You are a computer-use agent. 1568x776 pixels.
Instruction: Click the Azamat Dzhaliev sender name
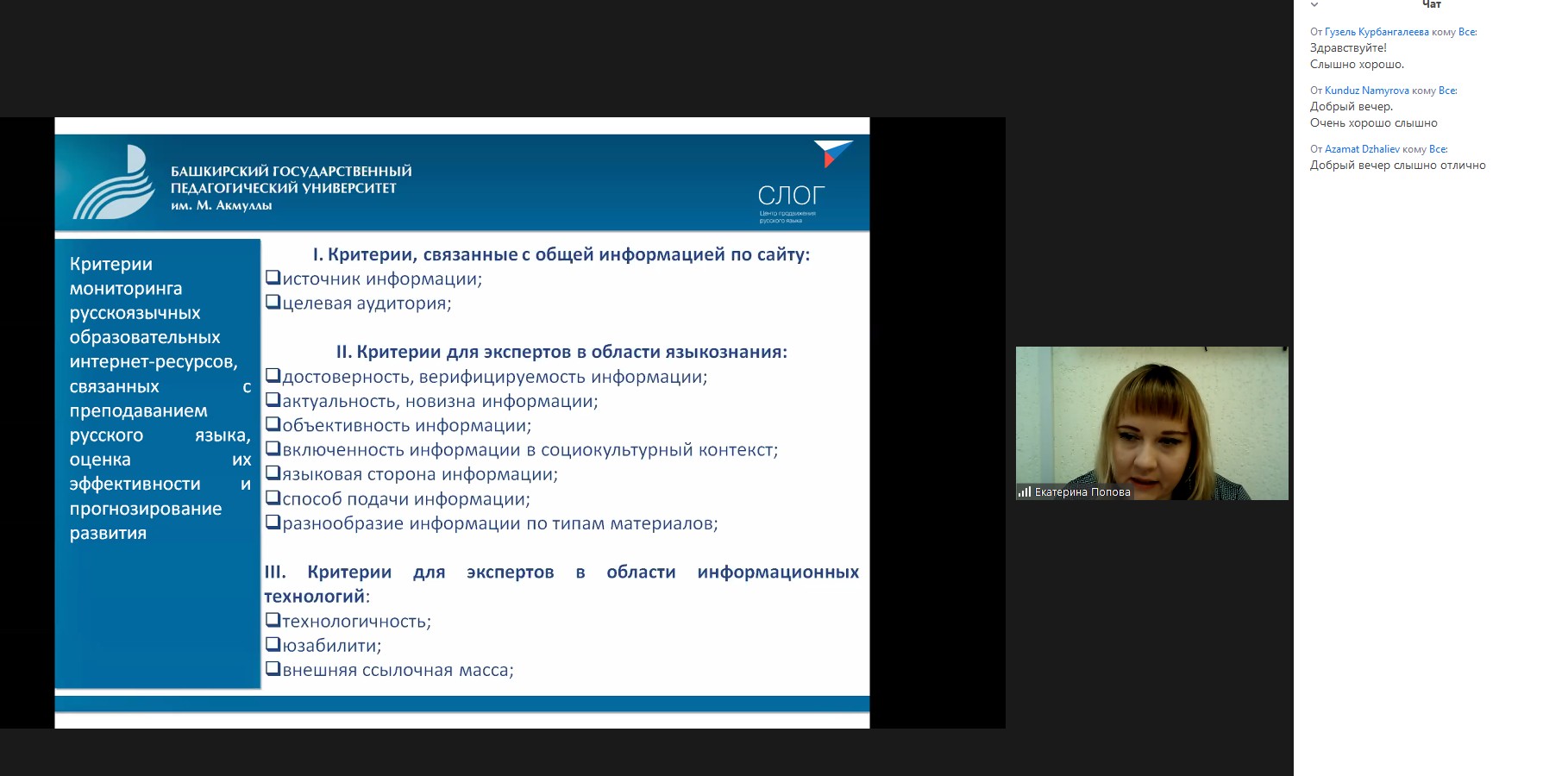click(1362, 149)
